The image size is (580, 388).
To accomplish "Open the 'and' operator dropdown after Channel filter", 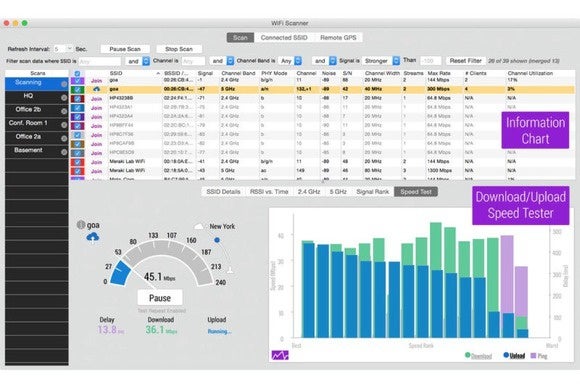I will [x=222, y=61].
